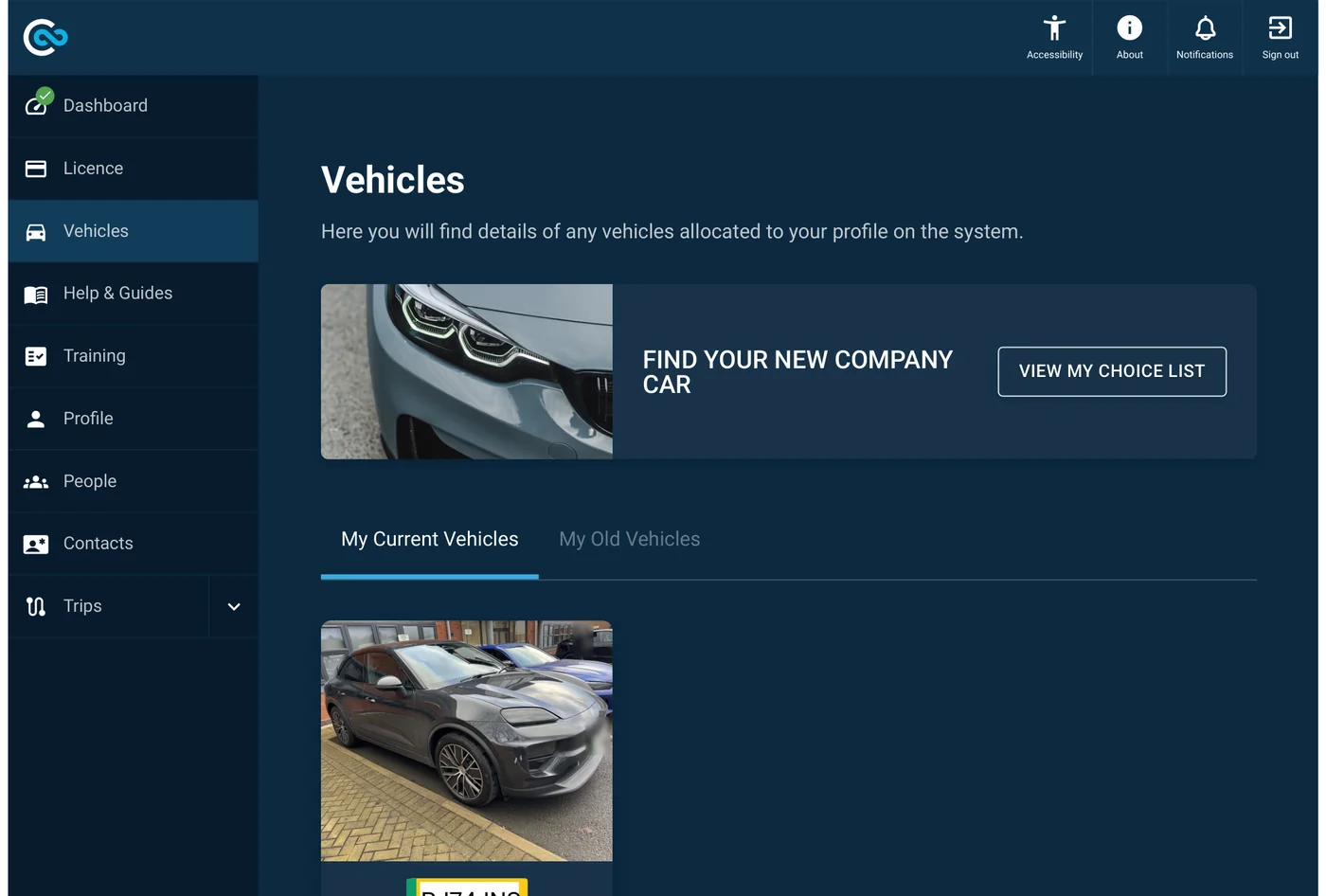The image size is (1326, 896).
Task: Click 'FIND YOUR NEW COMPANY CAR' text
Action: pos(797,372)
